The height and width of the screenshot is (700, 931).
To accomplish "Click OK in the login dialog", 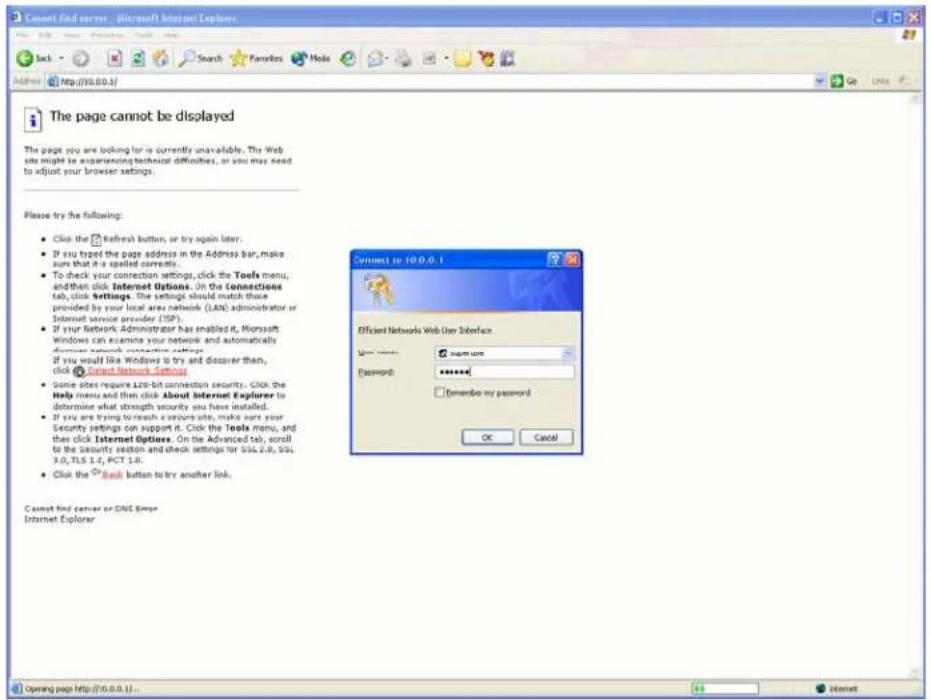I will click(x=487, y=438).
